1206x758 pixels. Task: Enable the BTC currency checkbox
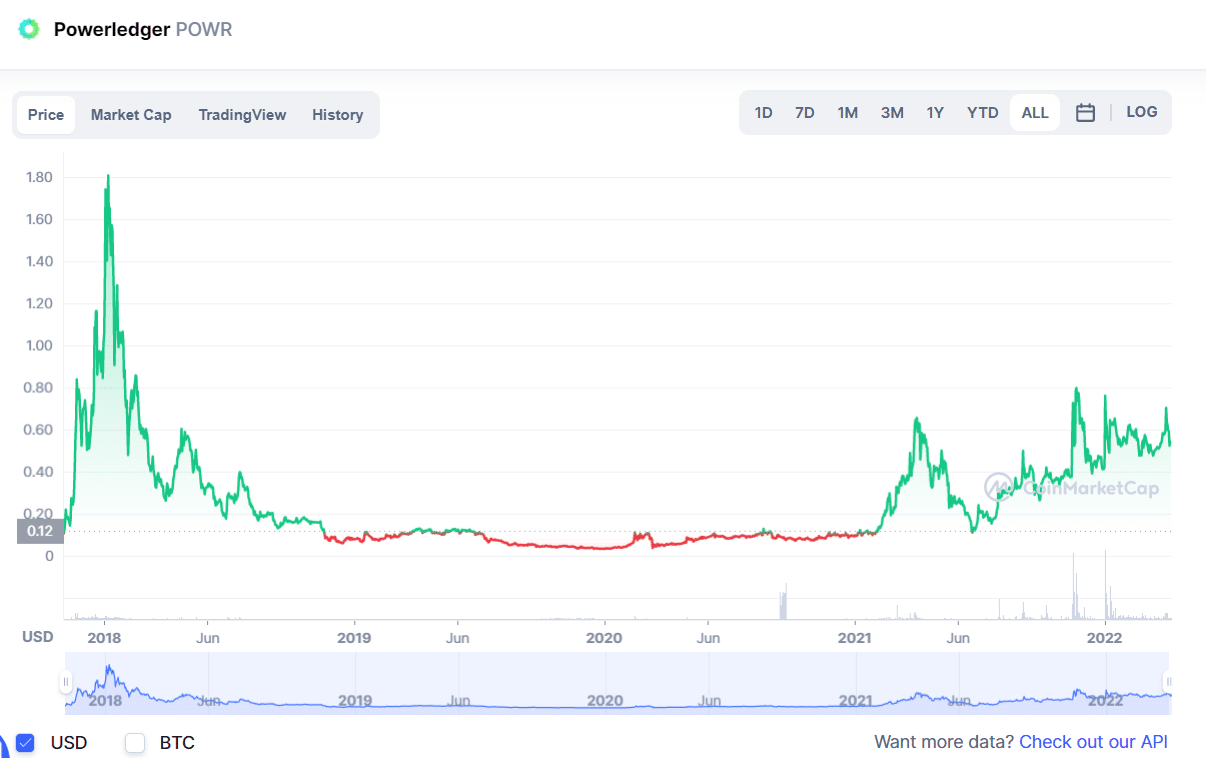(135, 742)
